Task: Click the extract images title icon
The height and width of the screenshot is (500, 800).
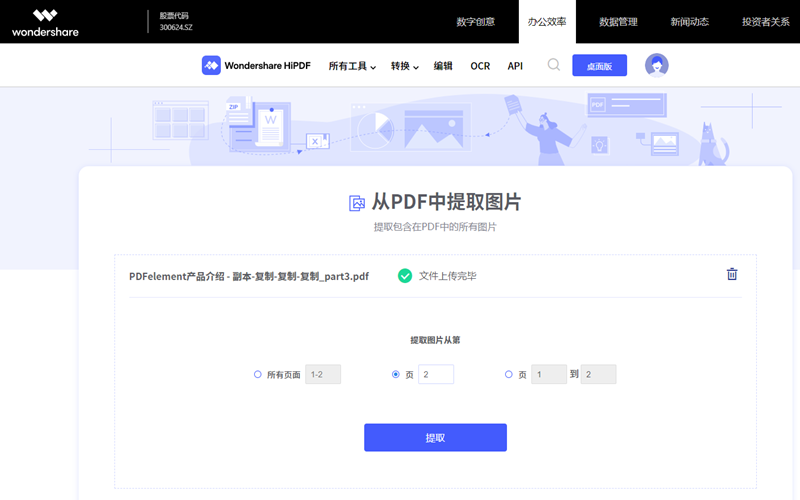Action: click(x=357, y=203)
